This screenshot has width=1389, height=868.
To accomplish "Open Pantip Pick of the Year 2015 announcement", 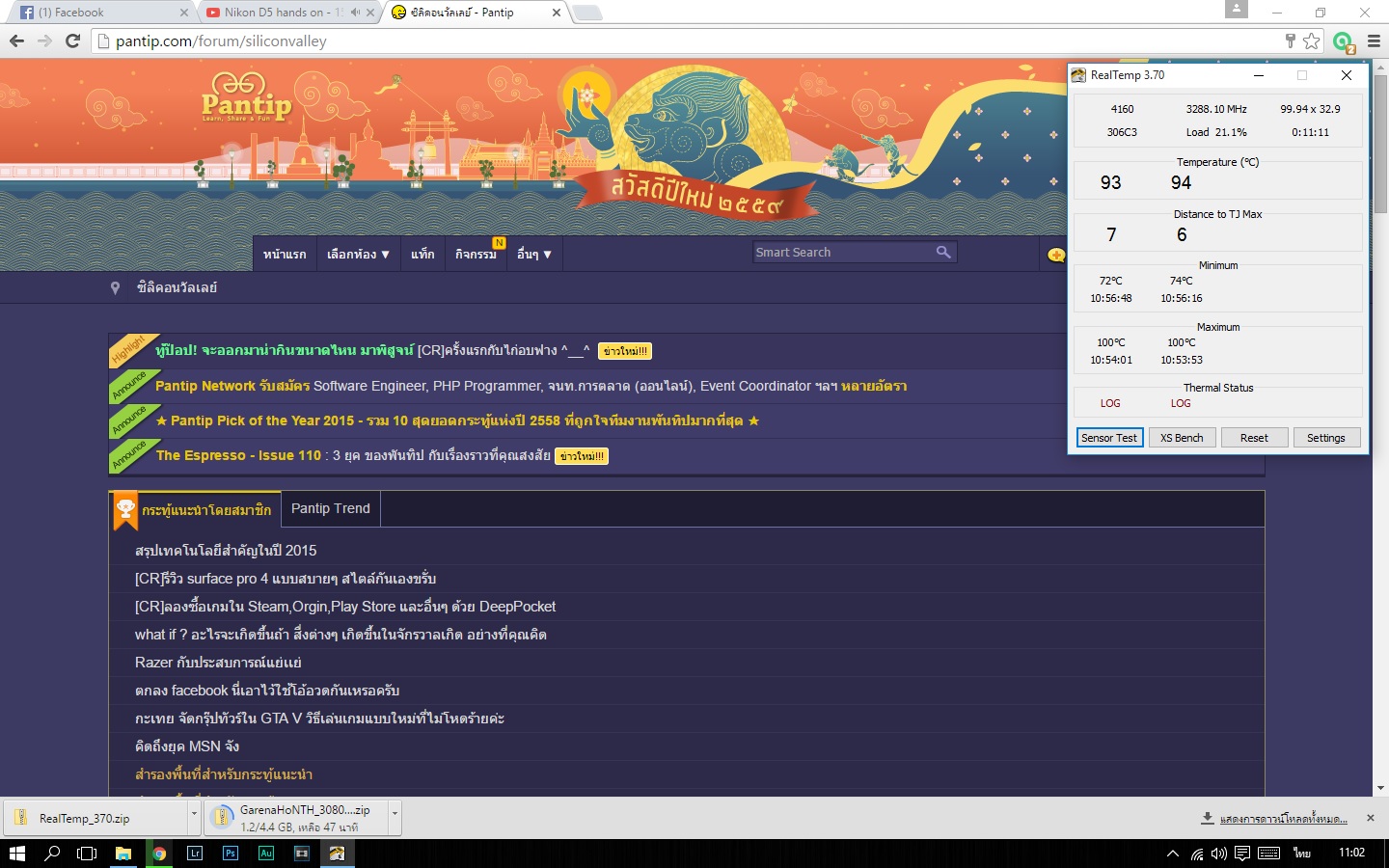I will point(457,420).
